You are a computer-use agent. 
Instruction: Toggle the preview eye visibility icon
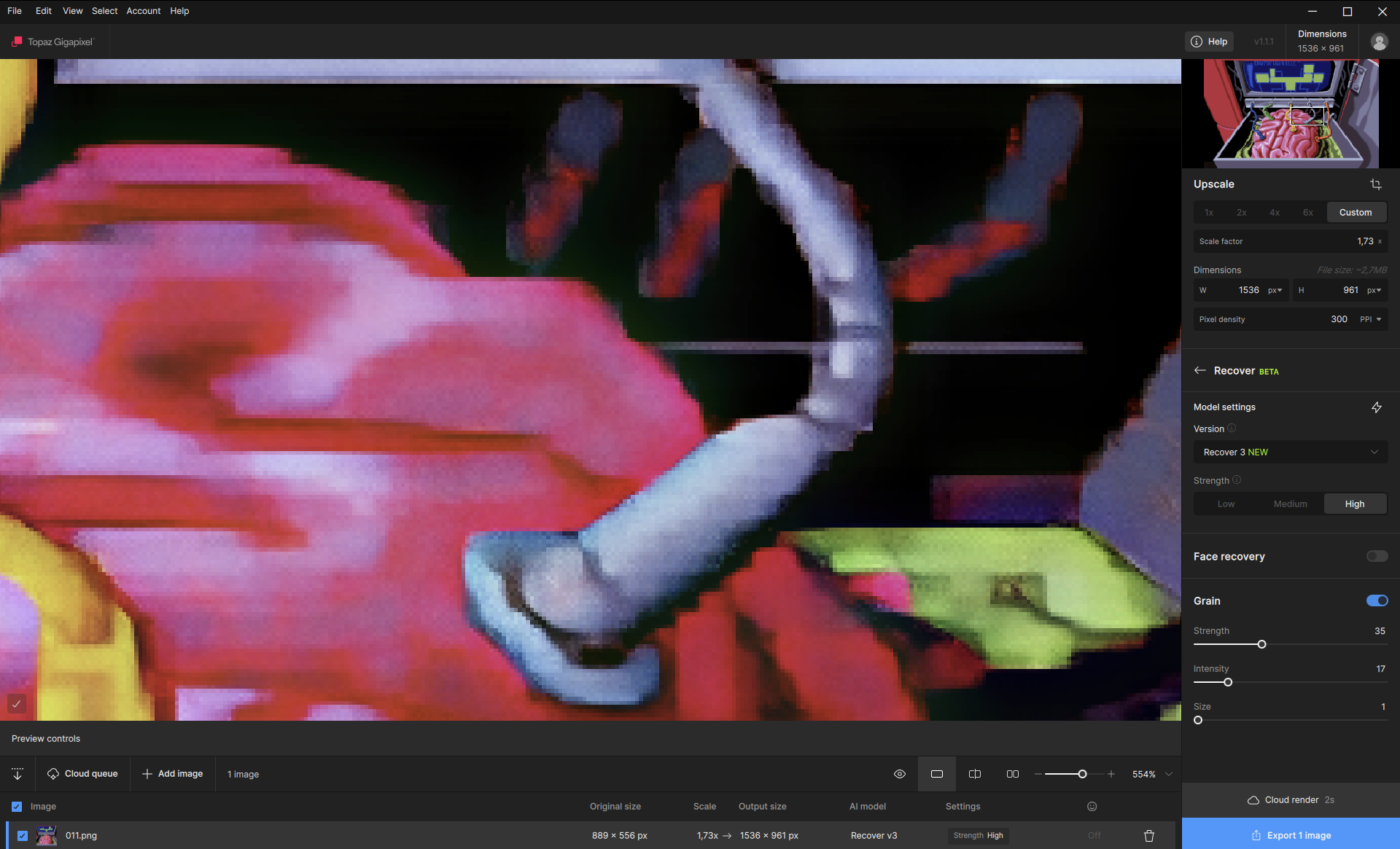[900, 774]
